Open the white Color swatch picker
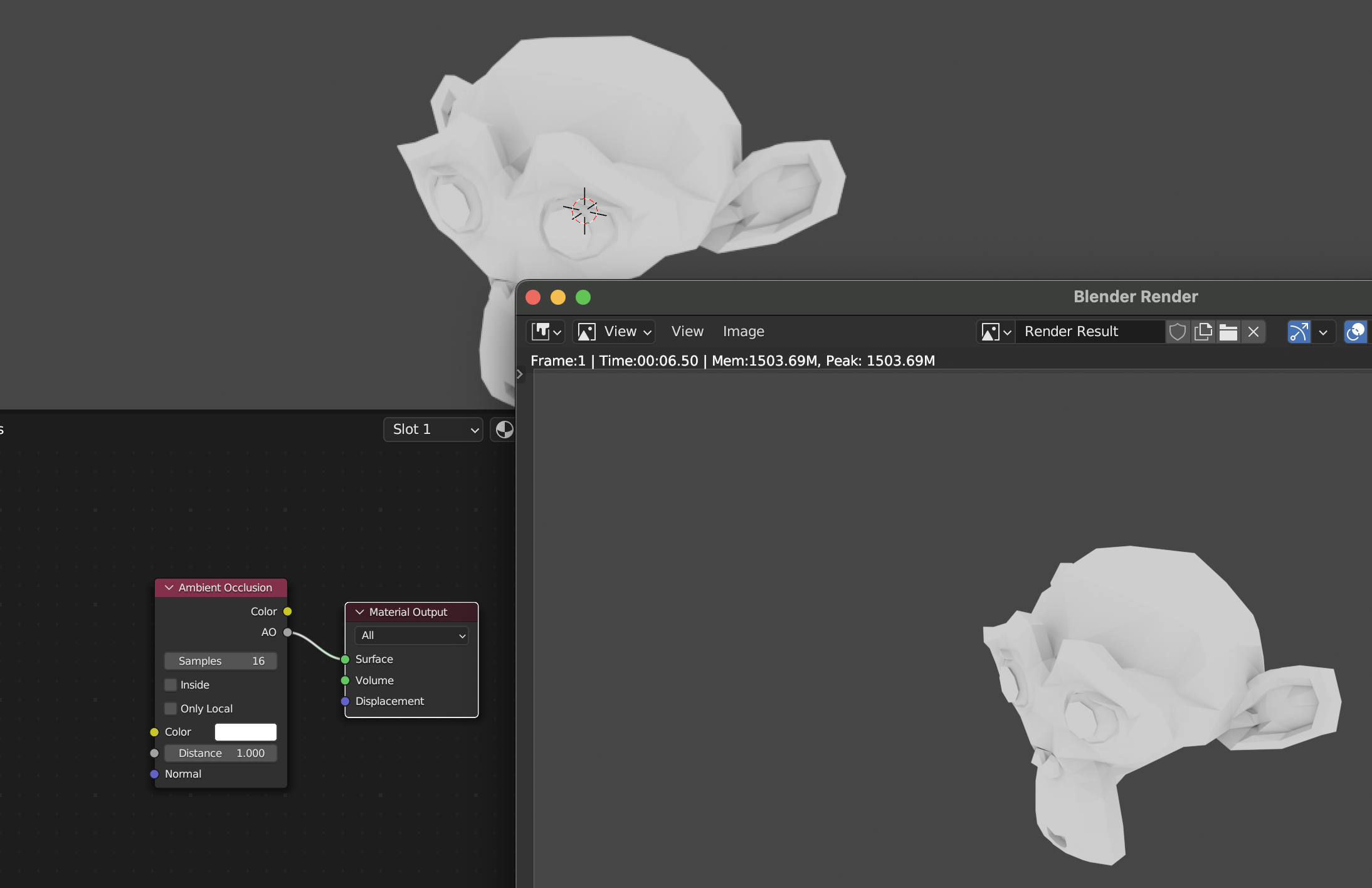 (246, 732)
